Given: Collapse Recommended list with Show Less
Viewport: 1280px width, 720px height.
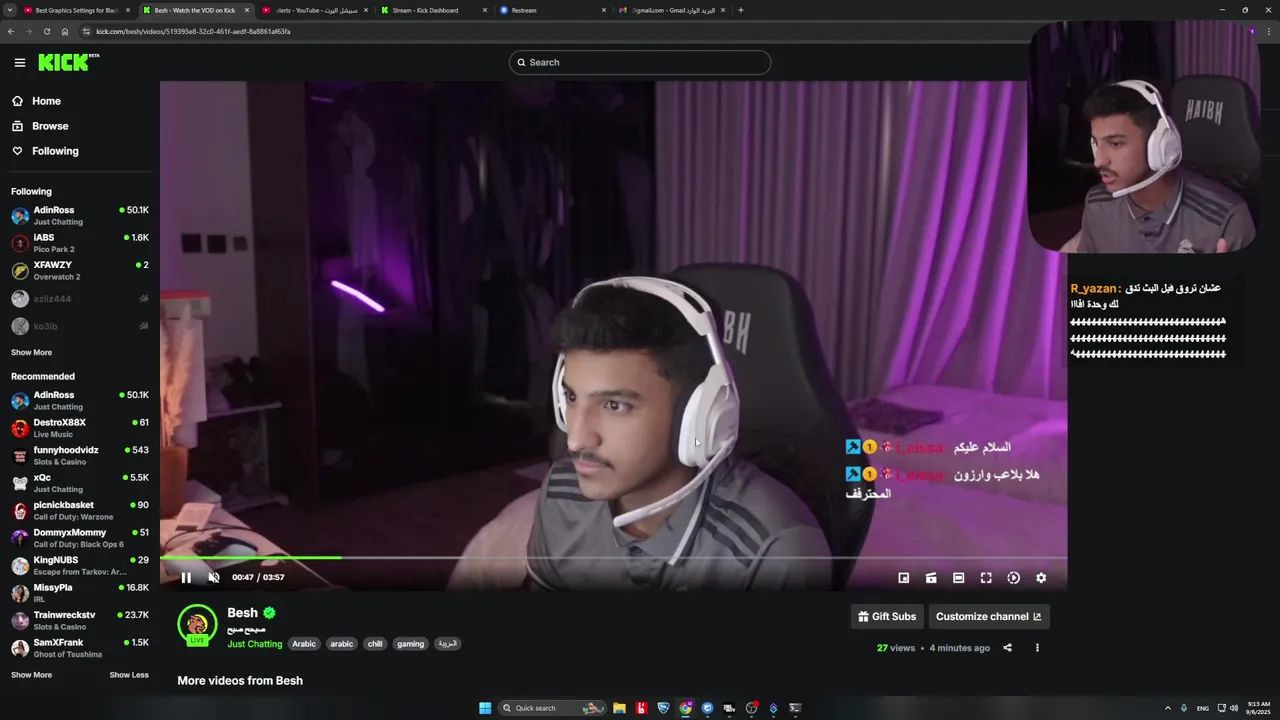Looking at the screenshot, I should (x=129, y=675).
